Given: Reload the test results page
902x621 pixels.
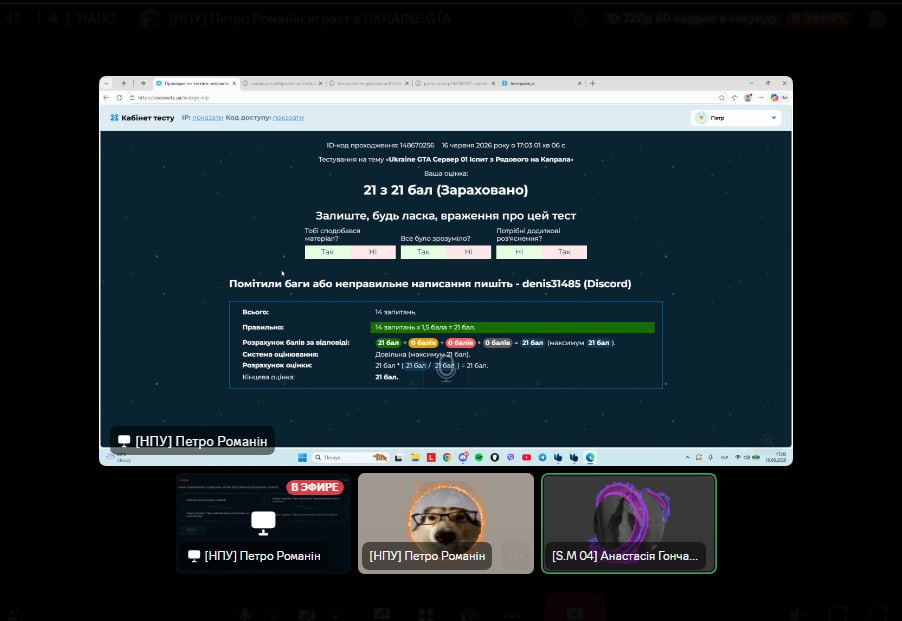Looking at the screenshot, I should click(x=119, y=98).
